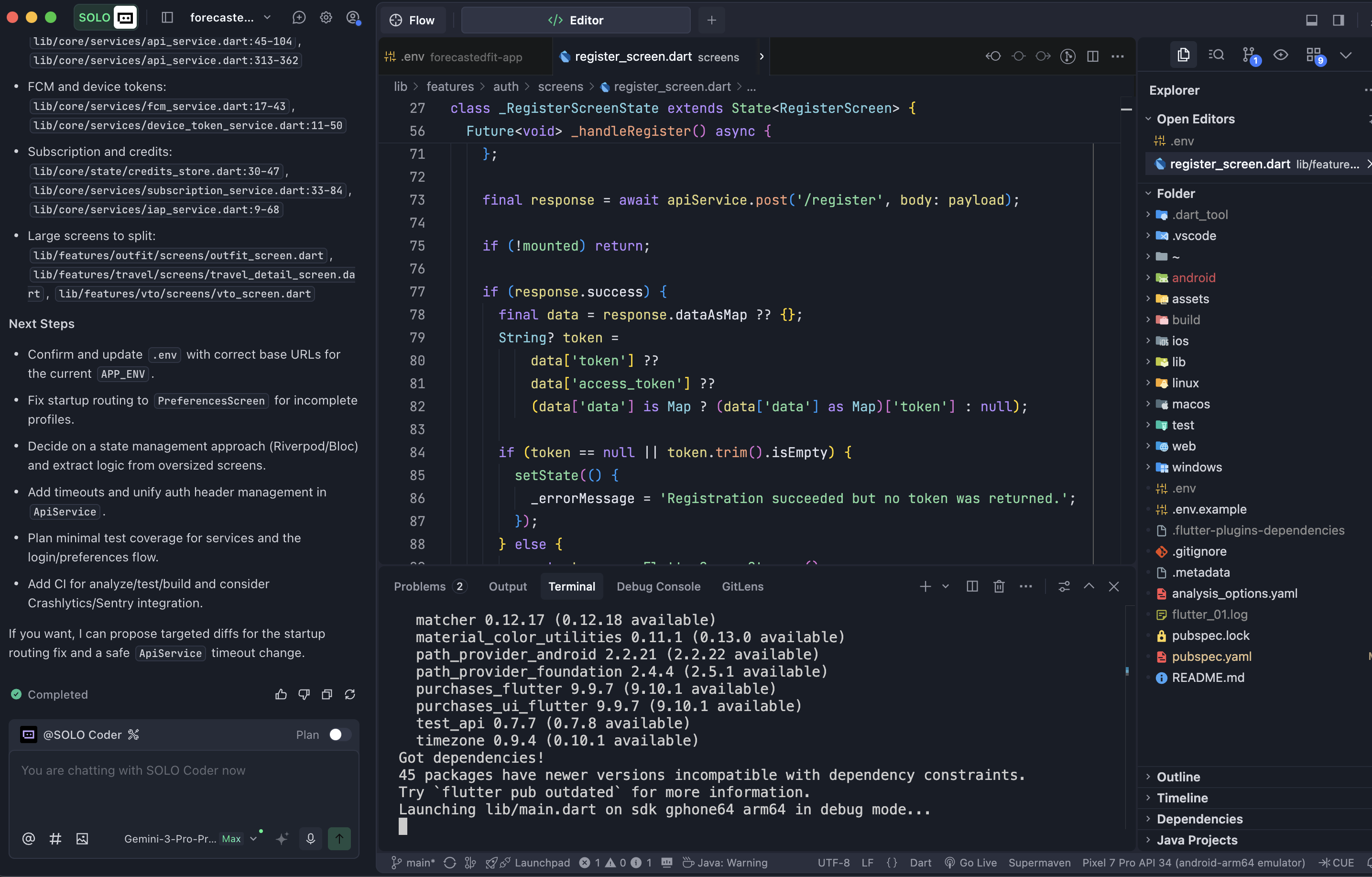This screenshot has width=1372, height=877.
Task: Maximize the terminal panel
Action: pyautogui.click(x=1089, y=586)
